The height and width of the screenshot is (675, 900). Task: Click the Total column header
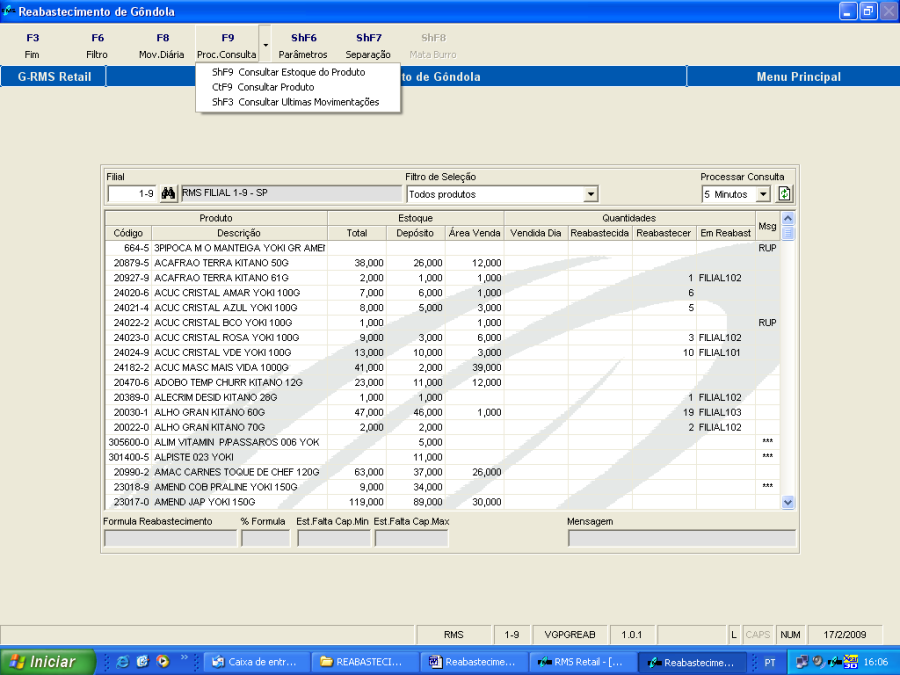356,233
